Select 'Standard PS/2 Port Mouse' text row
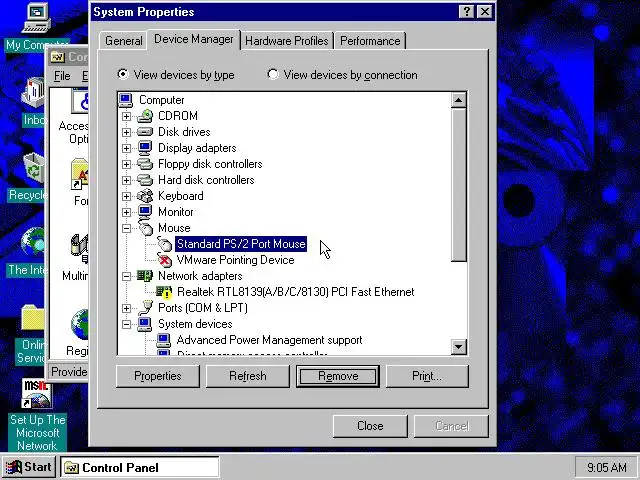The image size is (640, 480). (241, 244)
